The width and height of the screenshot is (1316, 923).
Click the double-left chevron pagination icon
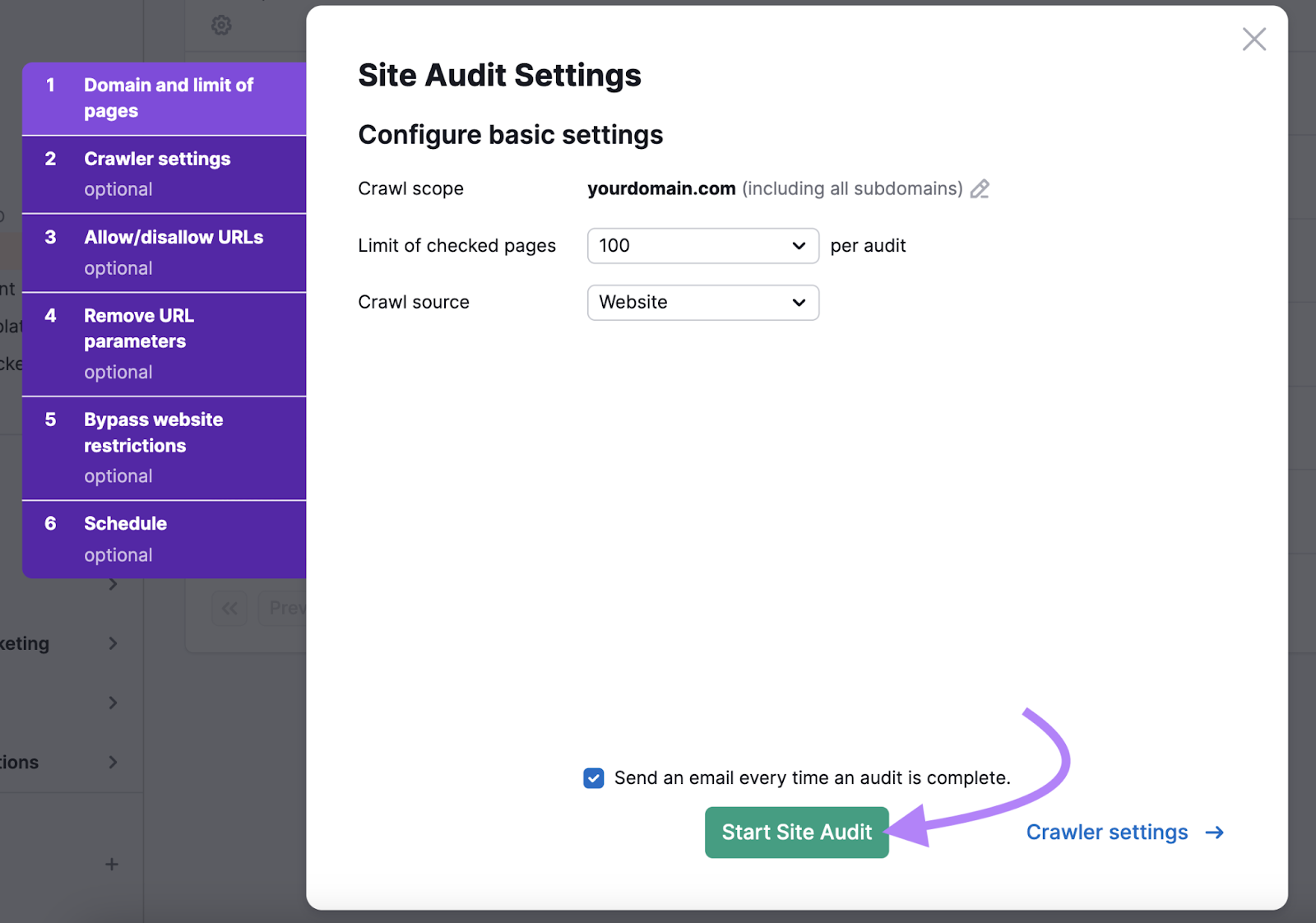coord(229,608)
